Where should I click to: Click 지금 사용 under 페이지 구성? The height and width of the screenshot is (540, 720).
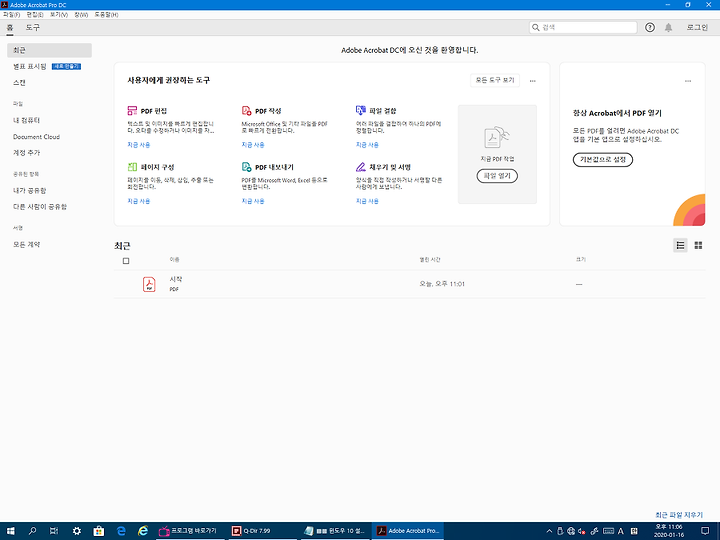click(139, 201)
